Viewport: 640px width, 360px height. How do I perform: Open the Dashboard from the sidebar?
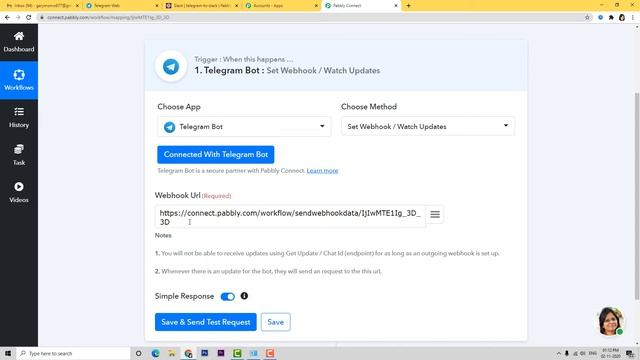coord(19,42)
